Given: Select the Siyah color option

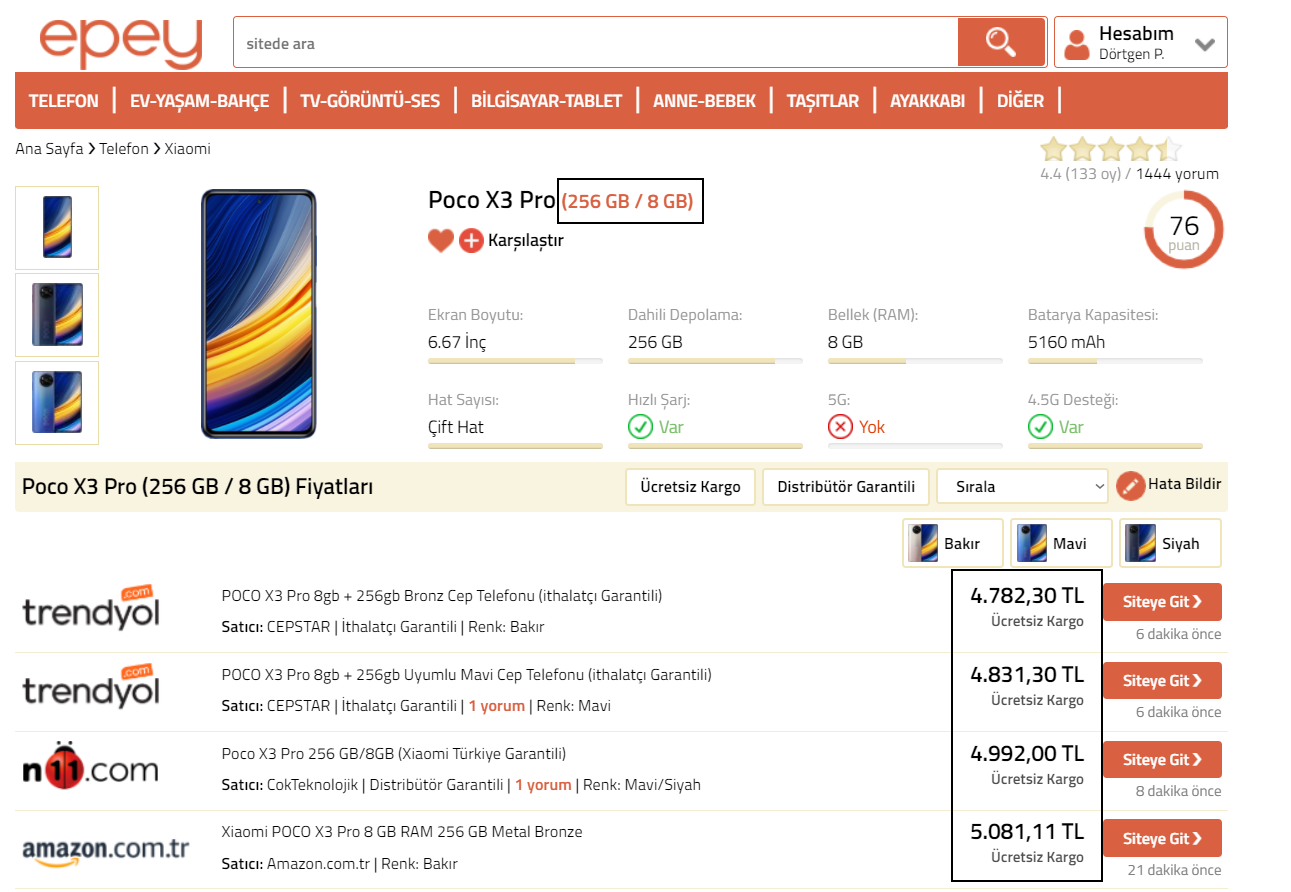Looking at the screenshot, I should coord(1170,543).
